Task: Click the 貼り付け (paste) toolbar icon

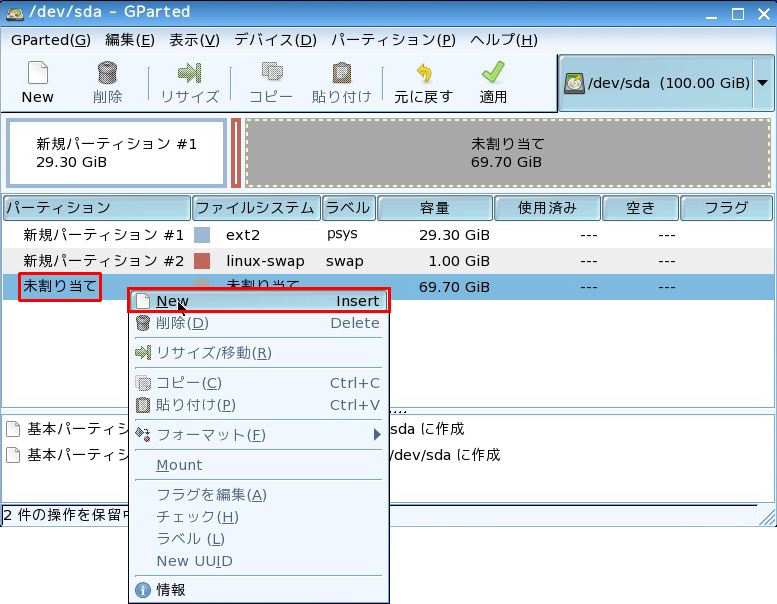Action: coord(341,74)
